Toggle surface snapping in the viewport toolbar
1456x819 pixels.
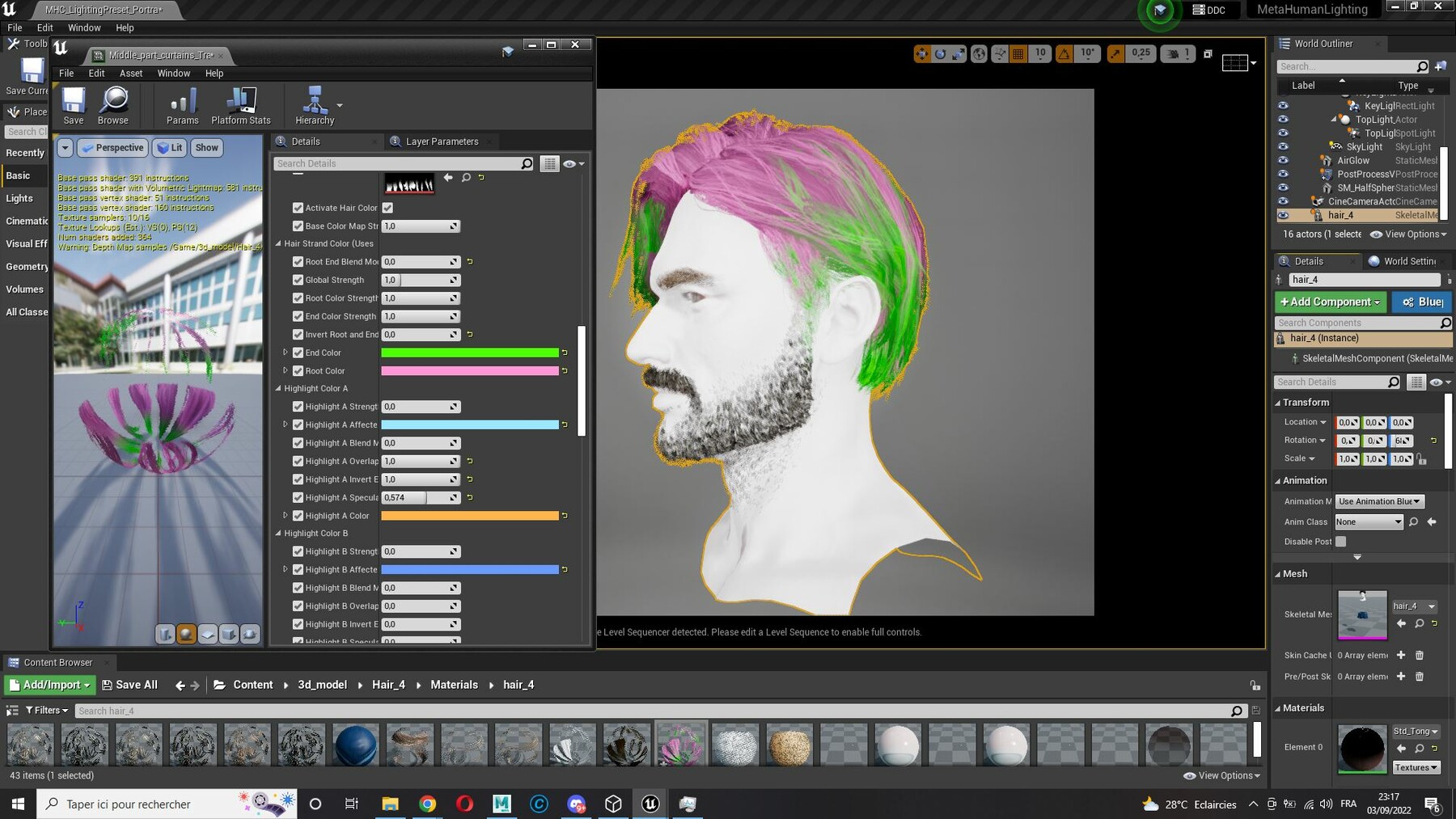click(1000, 53)
